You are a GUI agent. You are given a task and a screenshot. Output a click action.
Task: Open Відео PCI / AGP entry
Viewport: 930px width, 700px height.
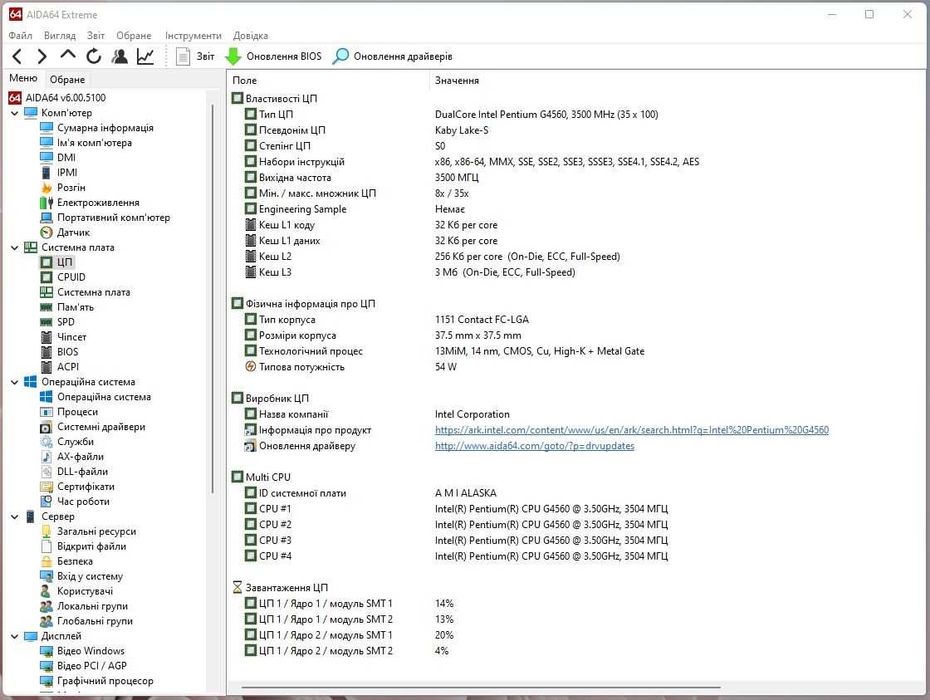point(83,666)
